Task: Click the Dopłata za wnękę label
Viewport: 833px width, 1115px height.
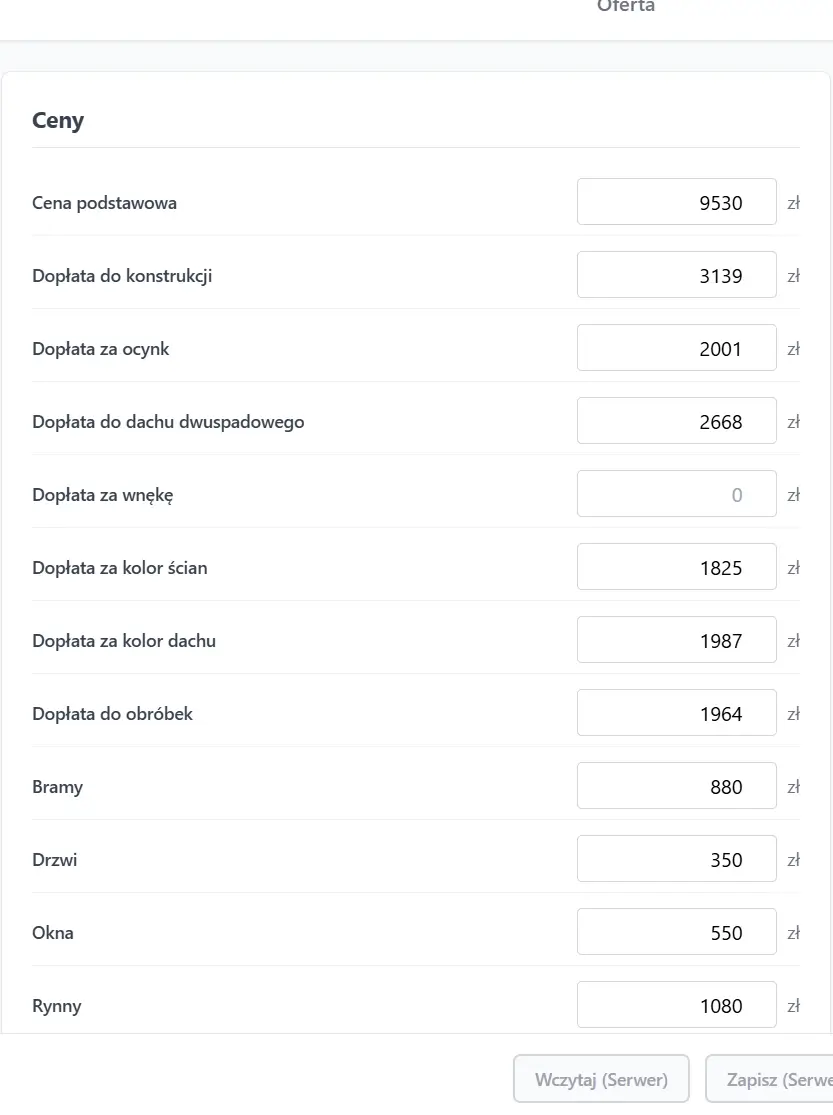Action: 102,495
